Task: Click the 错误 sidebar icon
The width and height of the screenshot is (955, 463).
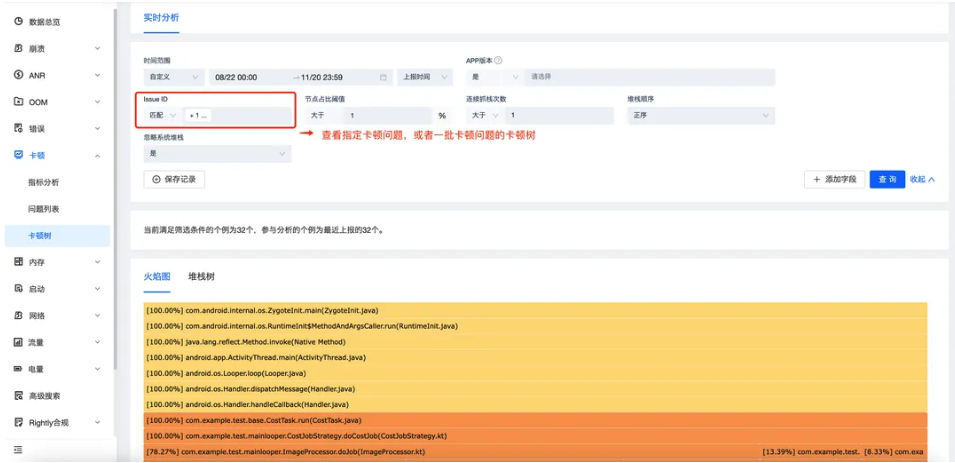Action: click(18, 129)
